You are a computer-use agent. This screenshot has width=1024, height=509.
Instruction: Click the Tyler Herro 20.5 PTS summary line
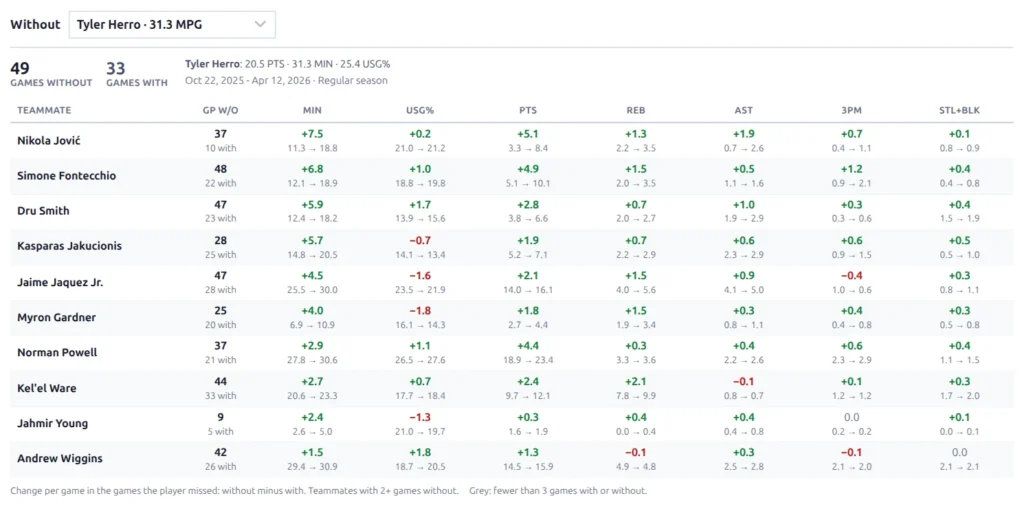pyautogui.click(x=288, y=64)
